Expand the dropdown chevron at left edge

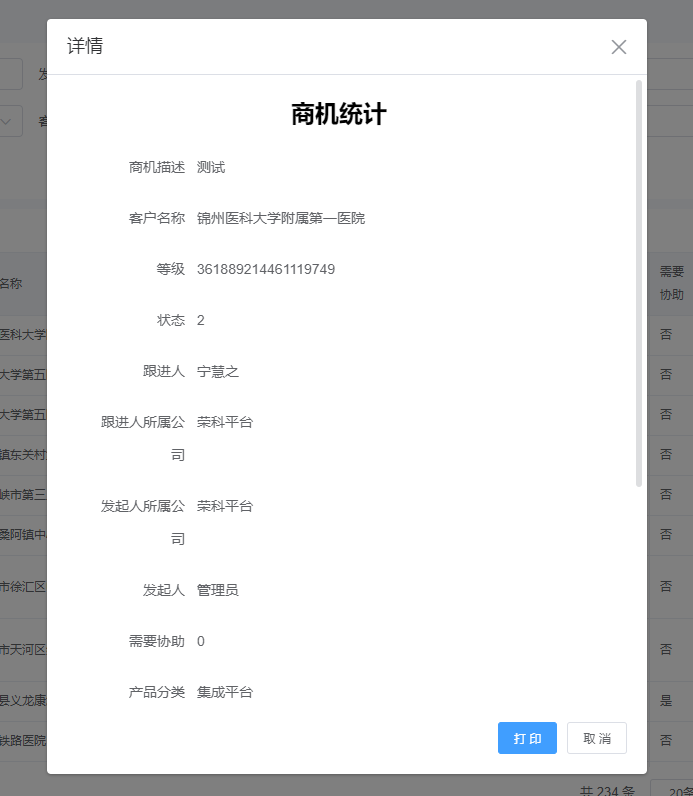tap(9, 121)
